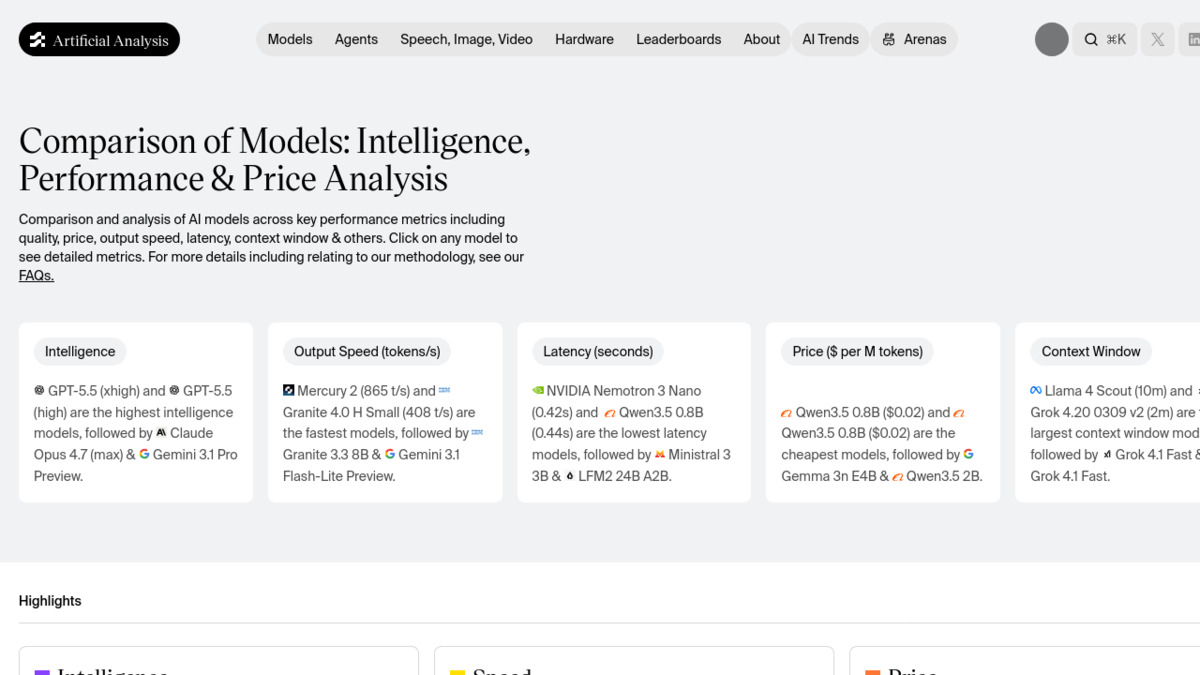The width and height of the screenshot is (1200, 675).
Task: Open Arenas page
Action: 914,40
